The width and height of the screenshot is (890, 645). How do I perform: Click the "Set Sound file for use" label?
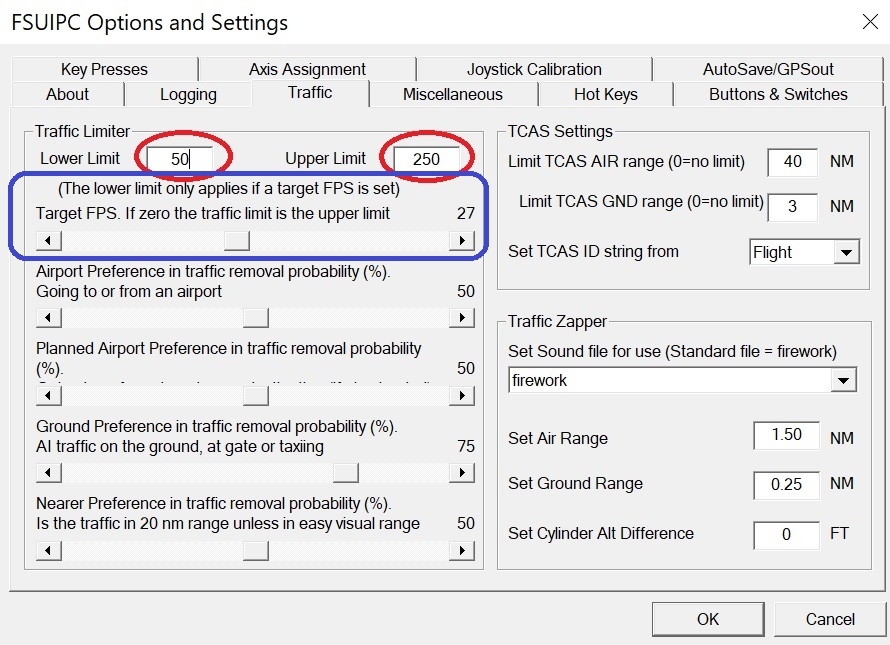[672, 351]
